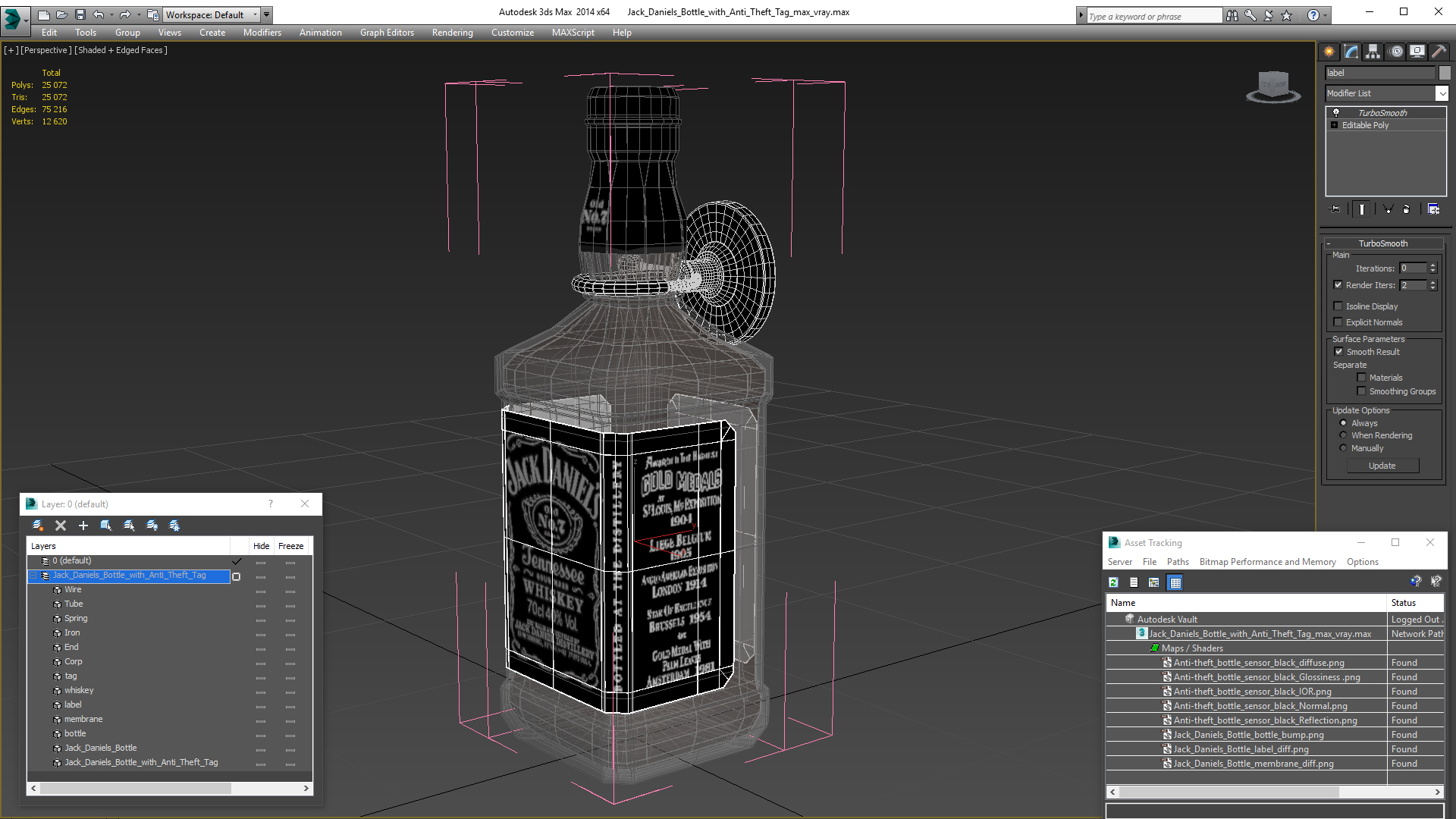Redo action with the redo arrow icon
This screenshot has width=1456, height=819.
125,14
